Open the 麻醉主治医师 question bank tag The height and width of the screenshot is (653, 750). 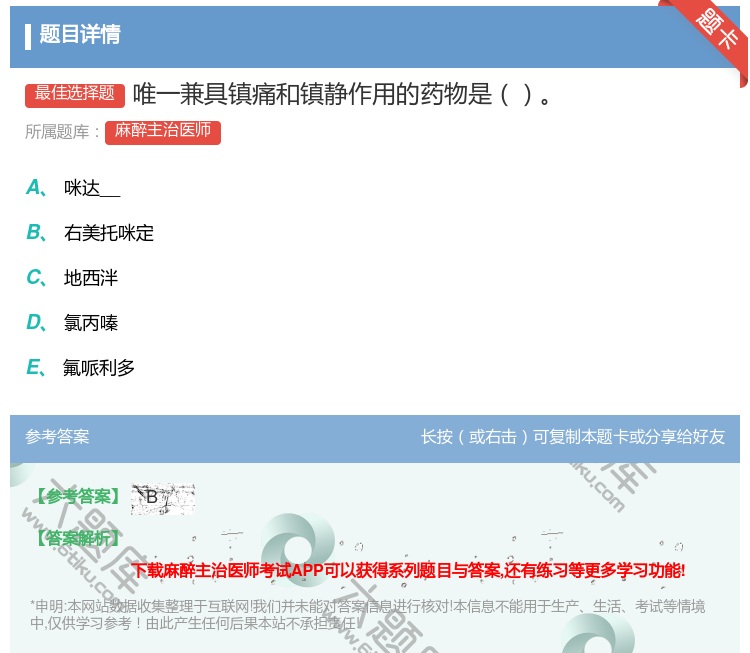pyautogui.click(x=163, y=133)
